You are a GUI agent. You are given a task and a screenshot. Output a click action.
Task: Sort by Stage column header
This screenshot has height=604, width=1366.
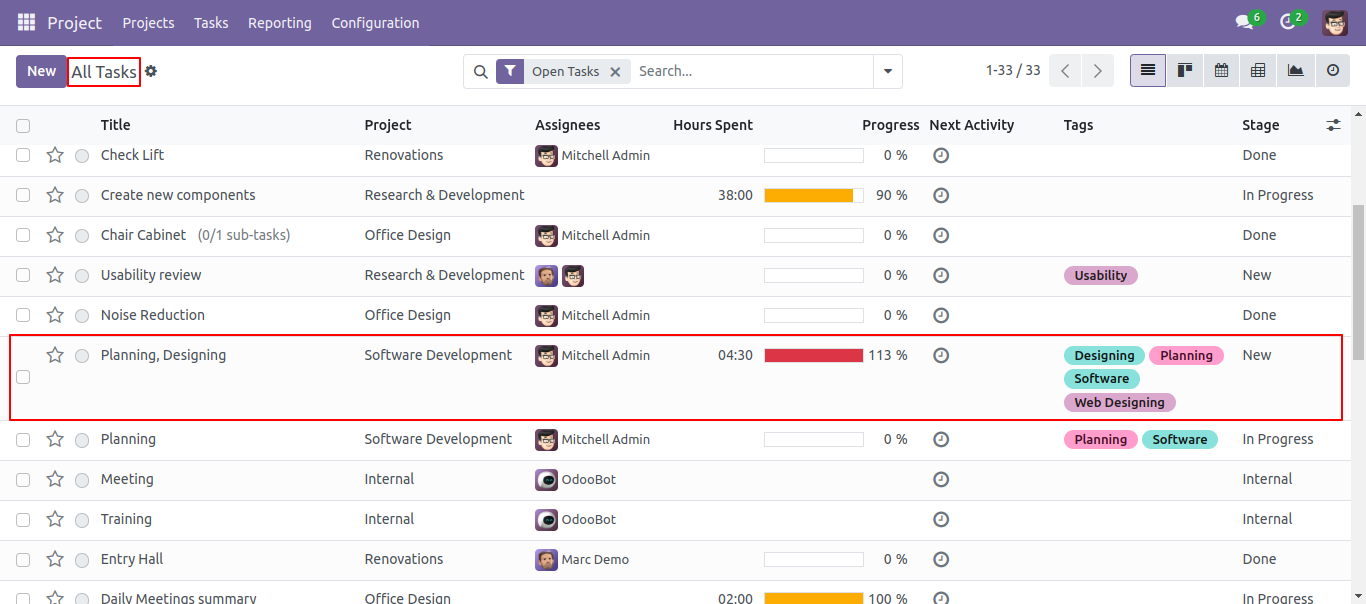pyautogui.click(x=1261, y=125)
